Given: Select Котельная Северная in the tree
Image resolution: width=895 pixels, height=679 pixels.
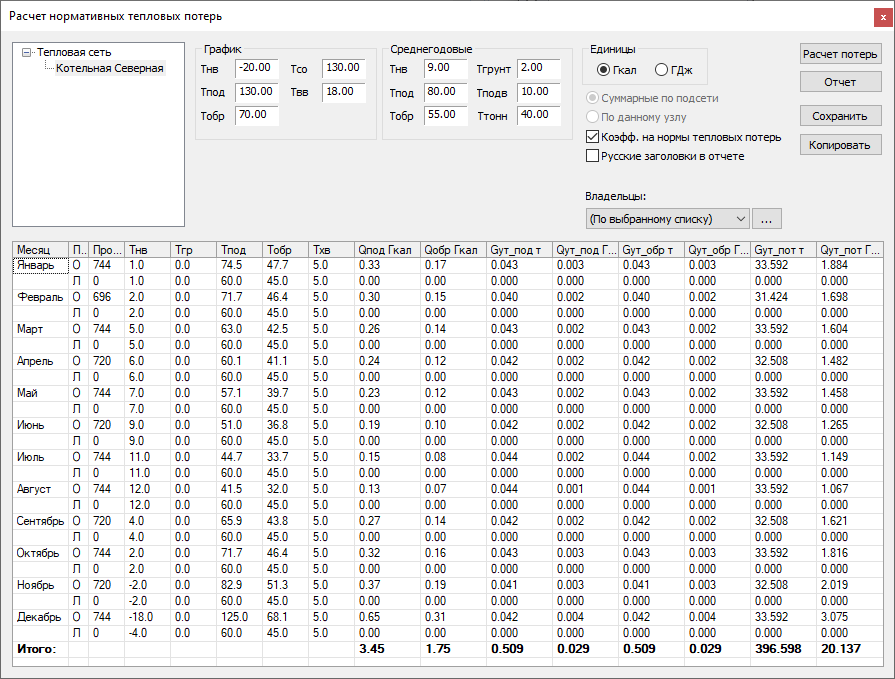Looking at the screenshot, I should (x=109, y=68).
